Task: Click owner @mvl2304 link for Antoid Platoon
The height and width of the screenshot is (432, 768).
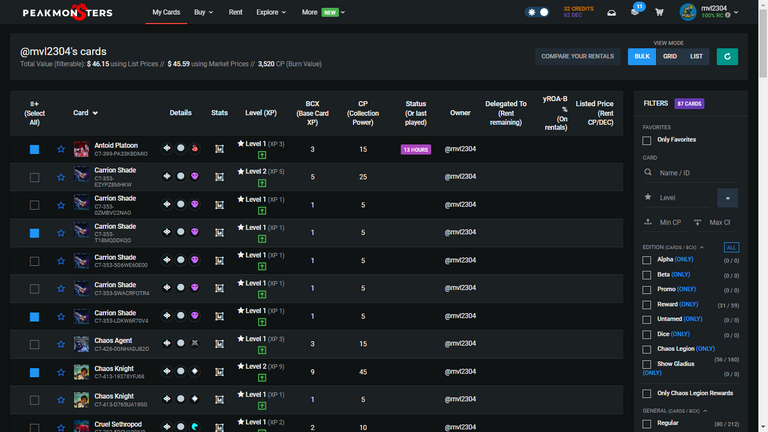Action: 460,149
